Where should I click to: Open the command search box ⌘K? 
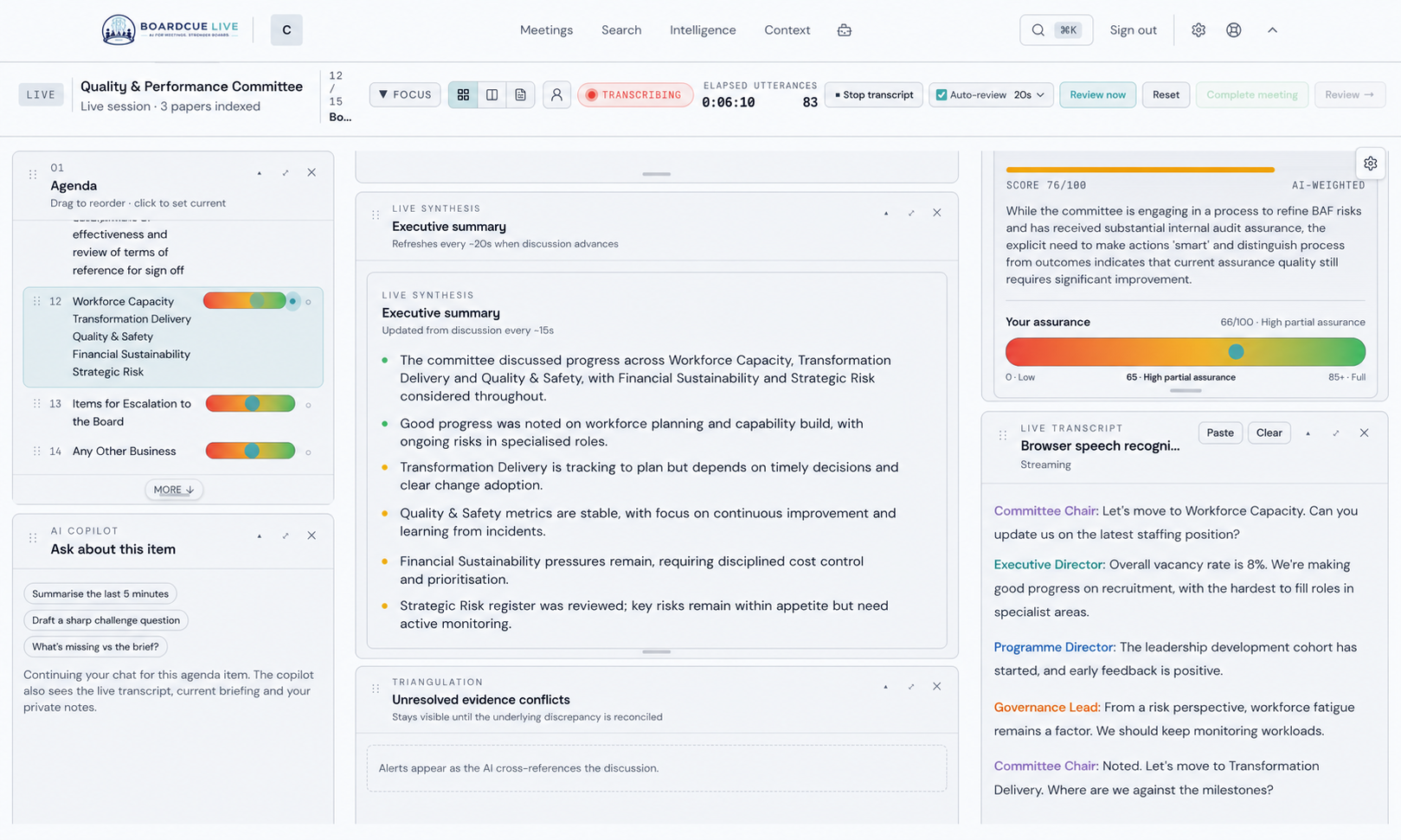[1056, 30]
